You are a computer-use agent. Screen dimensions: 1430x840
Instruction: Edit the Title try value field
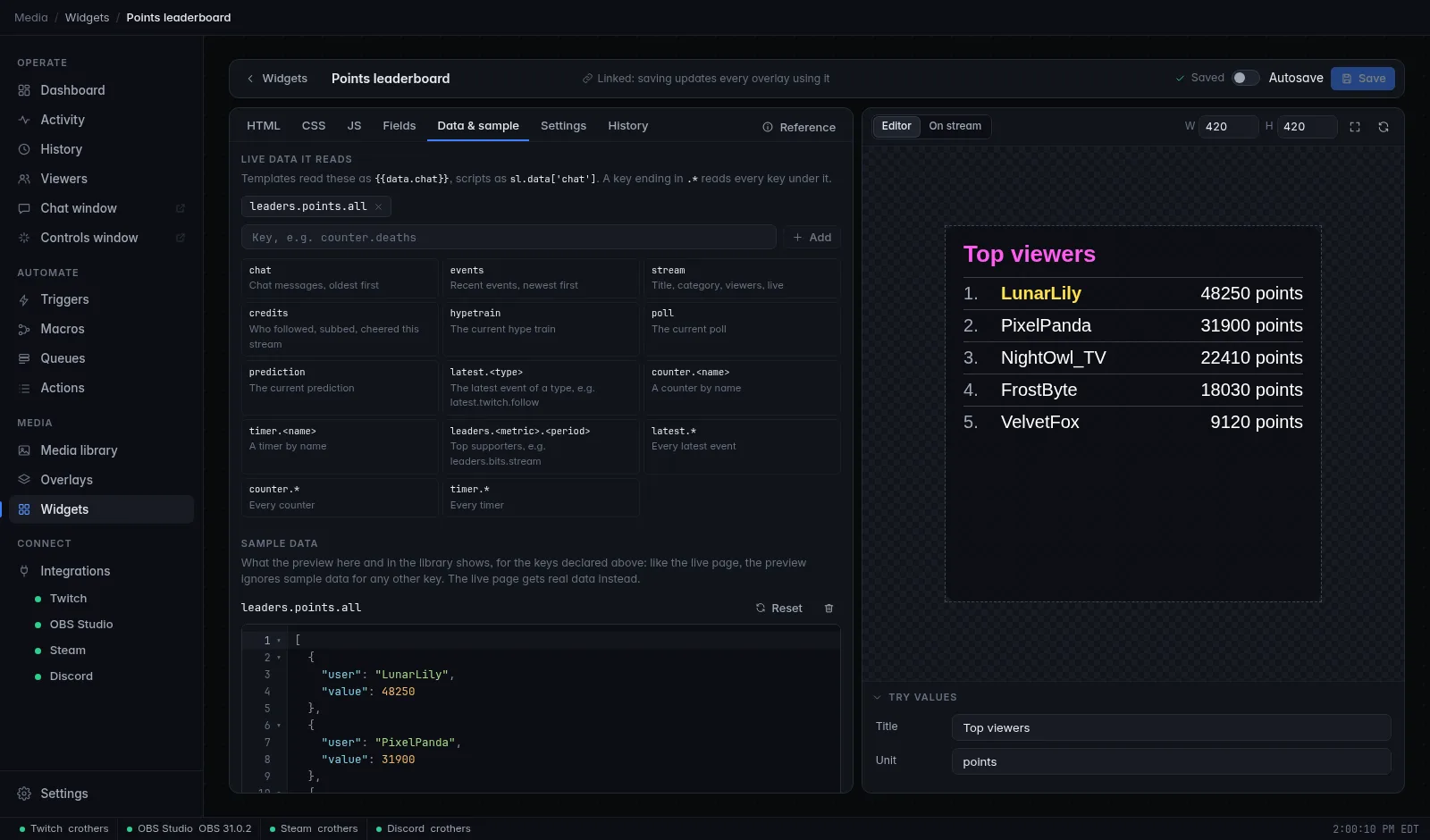(1171, 727)
